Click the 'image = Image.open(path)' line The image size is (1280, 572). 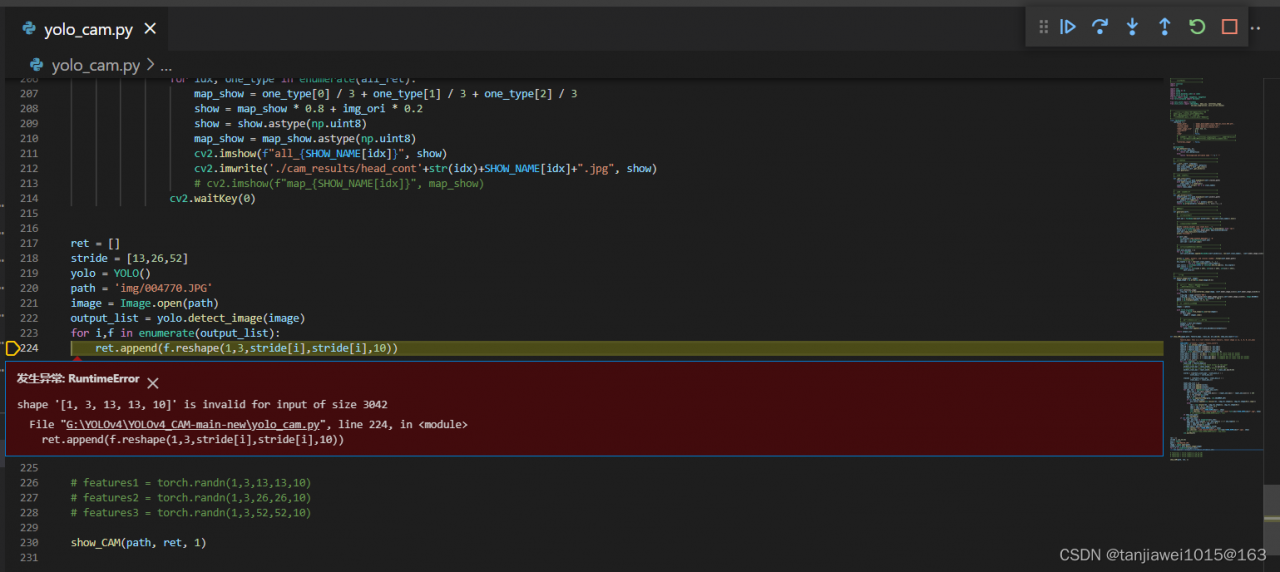point(144,303)
